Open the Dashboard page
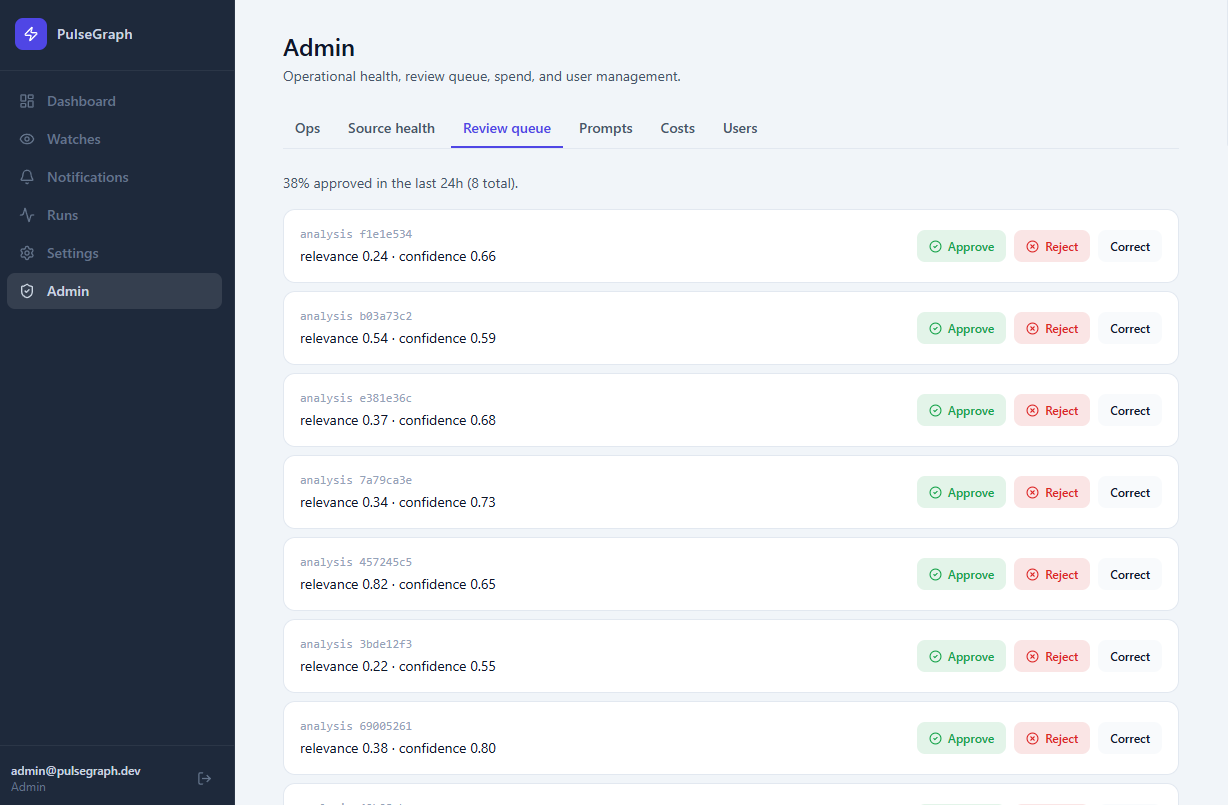The image size is (1228, 805). pos(114,101)
